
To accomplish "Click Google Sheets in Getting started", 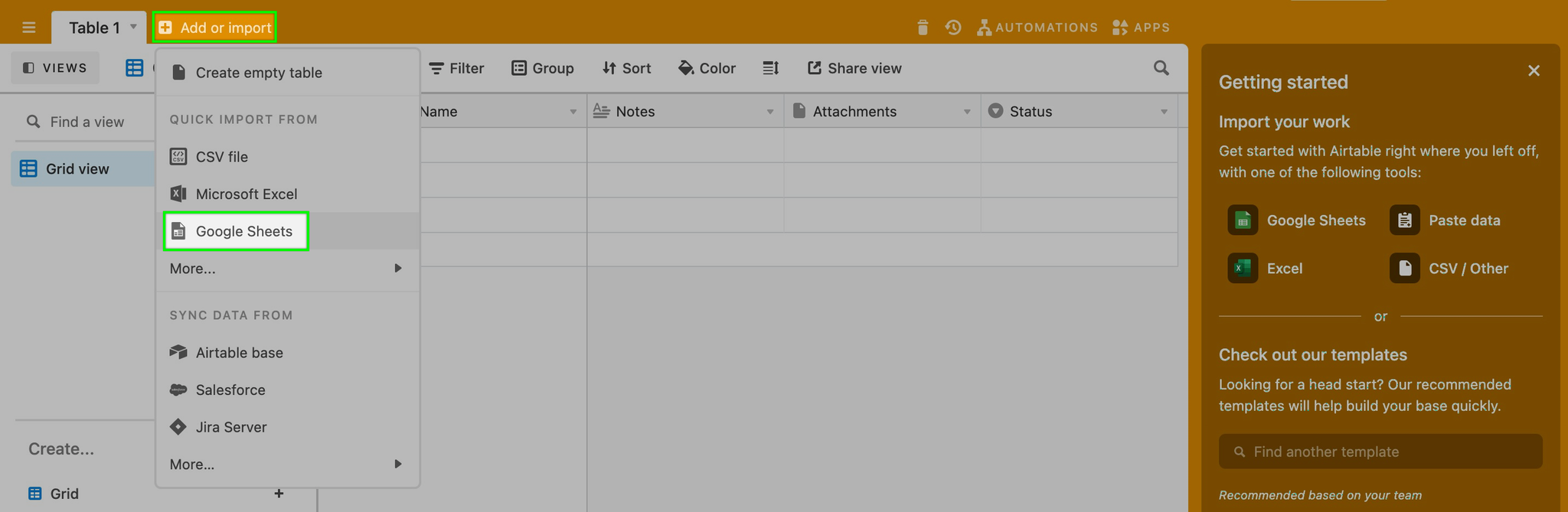I will 1297,220.
